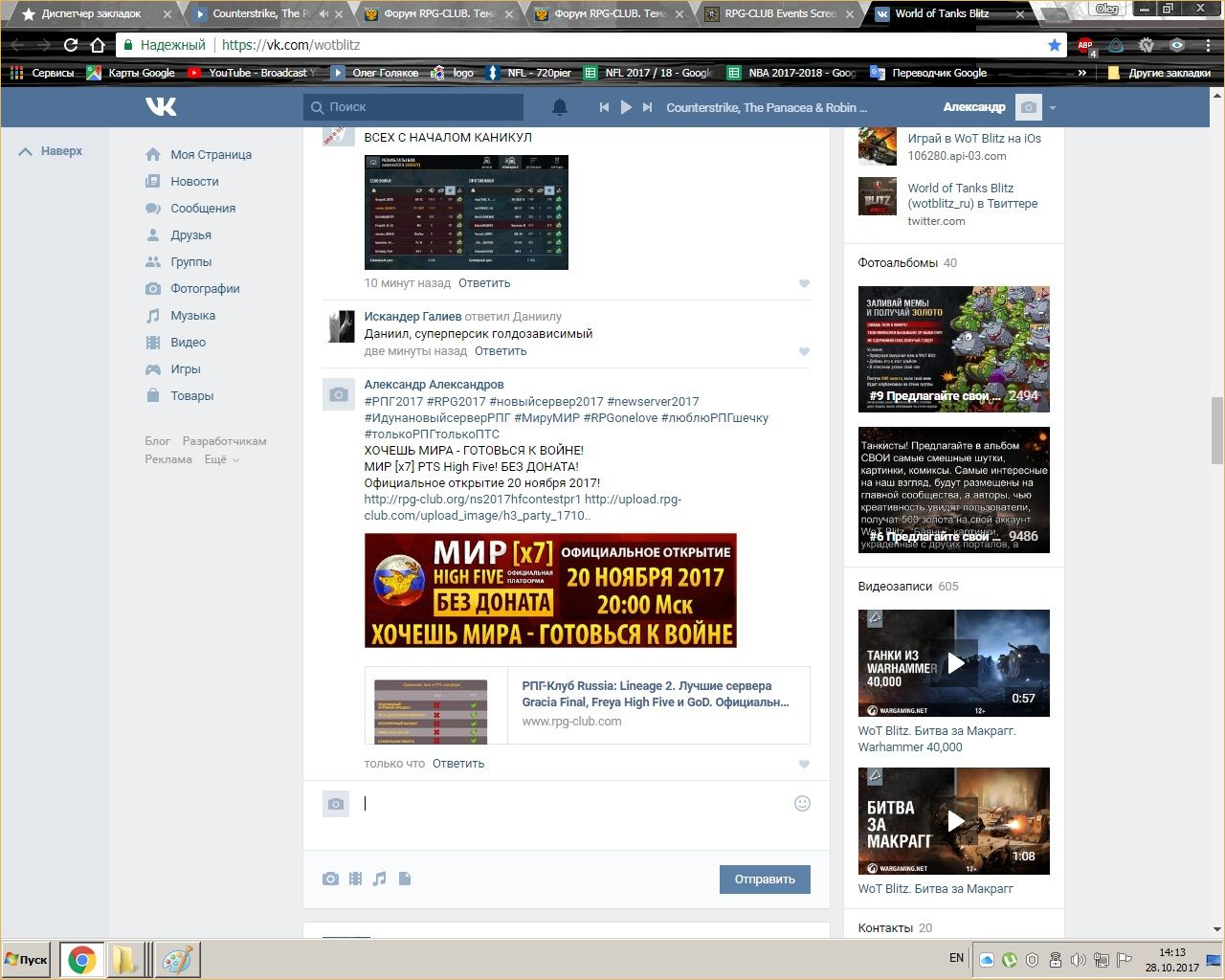Click the Наверх back-to-top link

pyautogui.click(x=51, y=151)
